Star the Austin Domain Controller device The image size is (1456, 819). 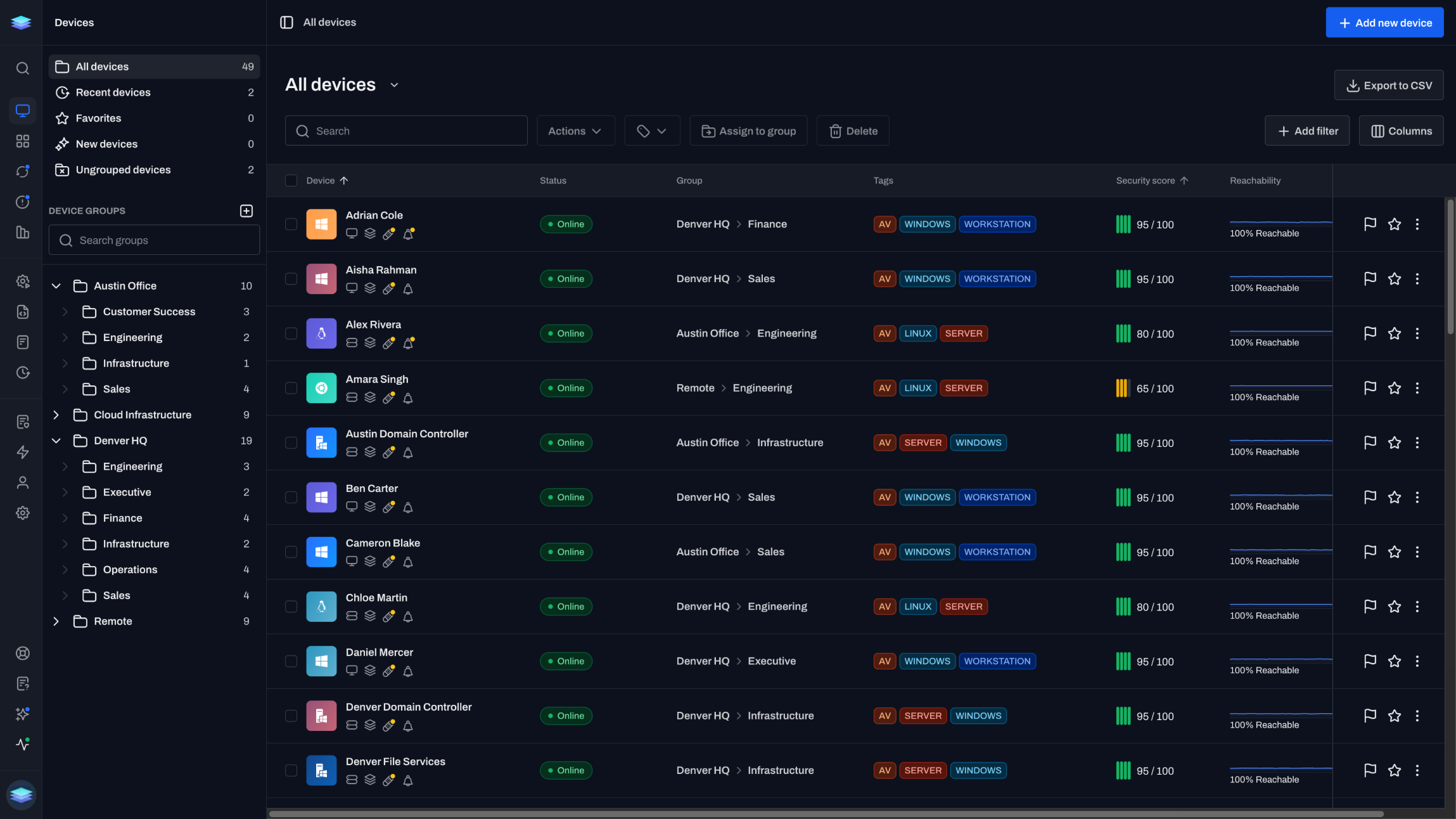(x=1395, y=442)
